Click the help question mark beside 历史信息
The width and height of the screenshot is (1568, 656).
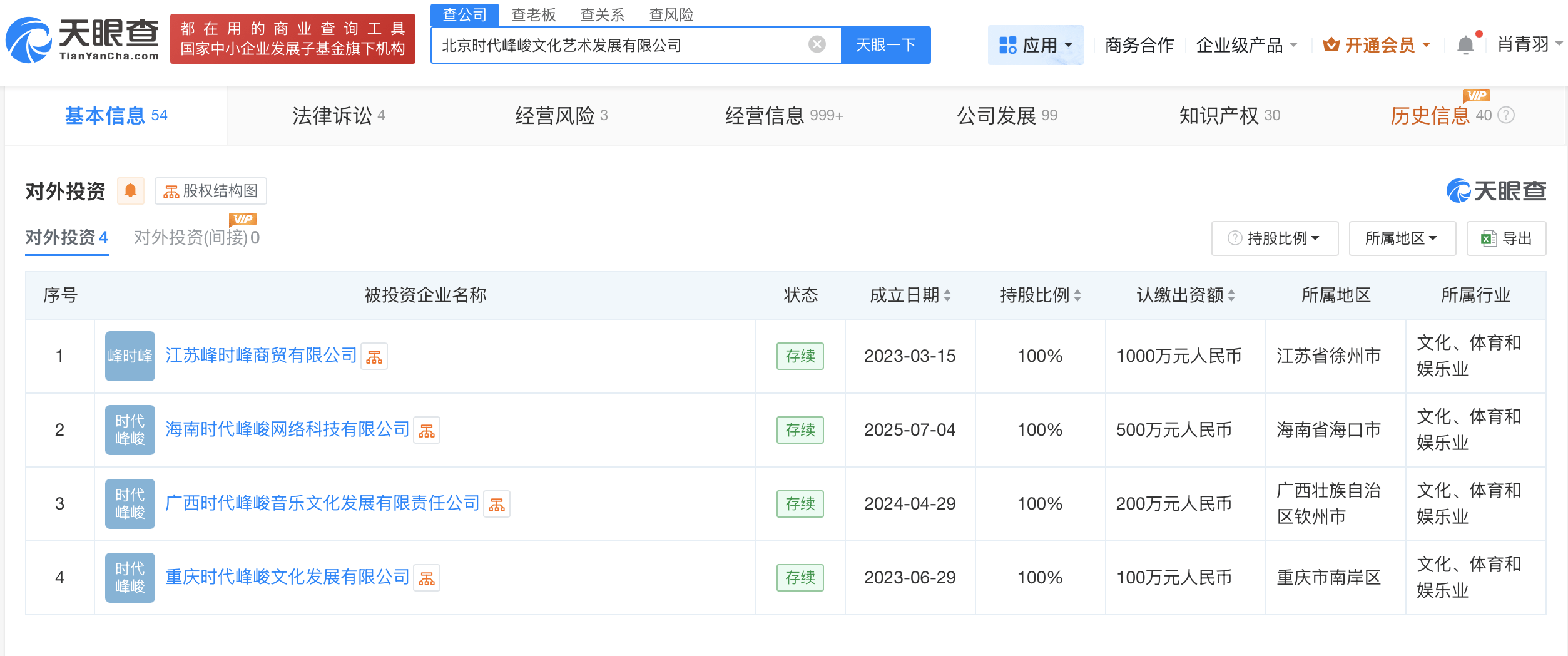click(1507, 115)
